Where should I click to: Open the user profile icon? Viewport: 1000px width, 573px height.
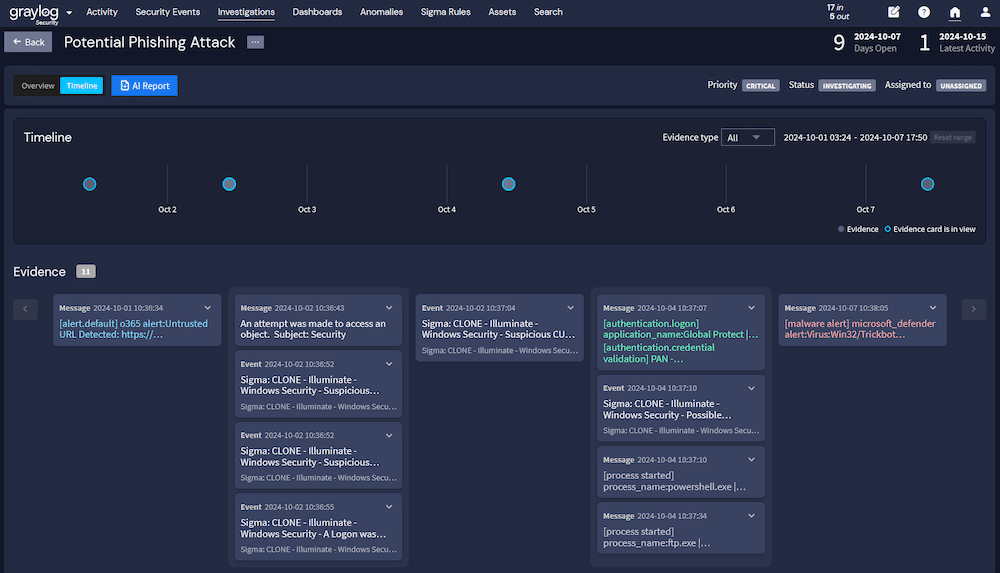(984, 13)
